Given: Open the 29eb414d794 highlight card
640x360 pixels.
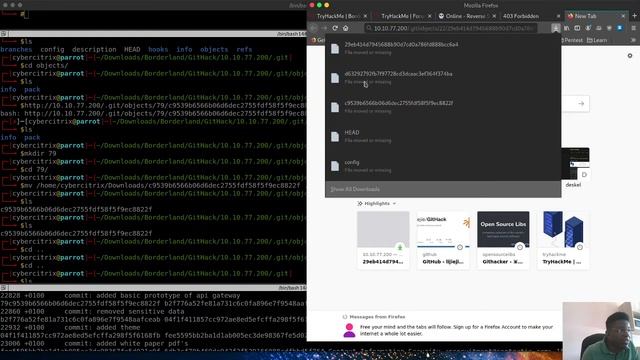Looking at the screenshot, I should [383, 240].
